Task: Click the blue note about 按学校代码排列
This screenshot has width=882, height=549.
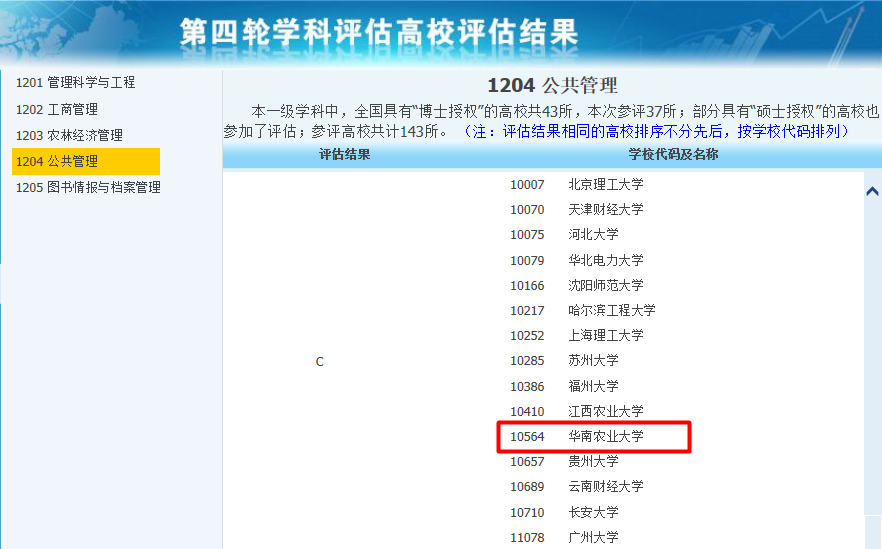Action: click(655, 132)
